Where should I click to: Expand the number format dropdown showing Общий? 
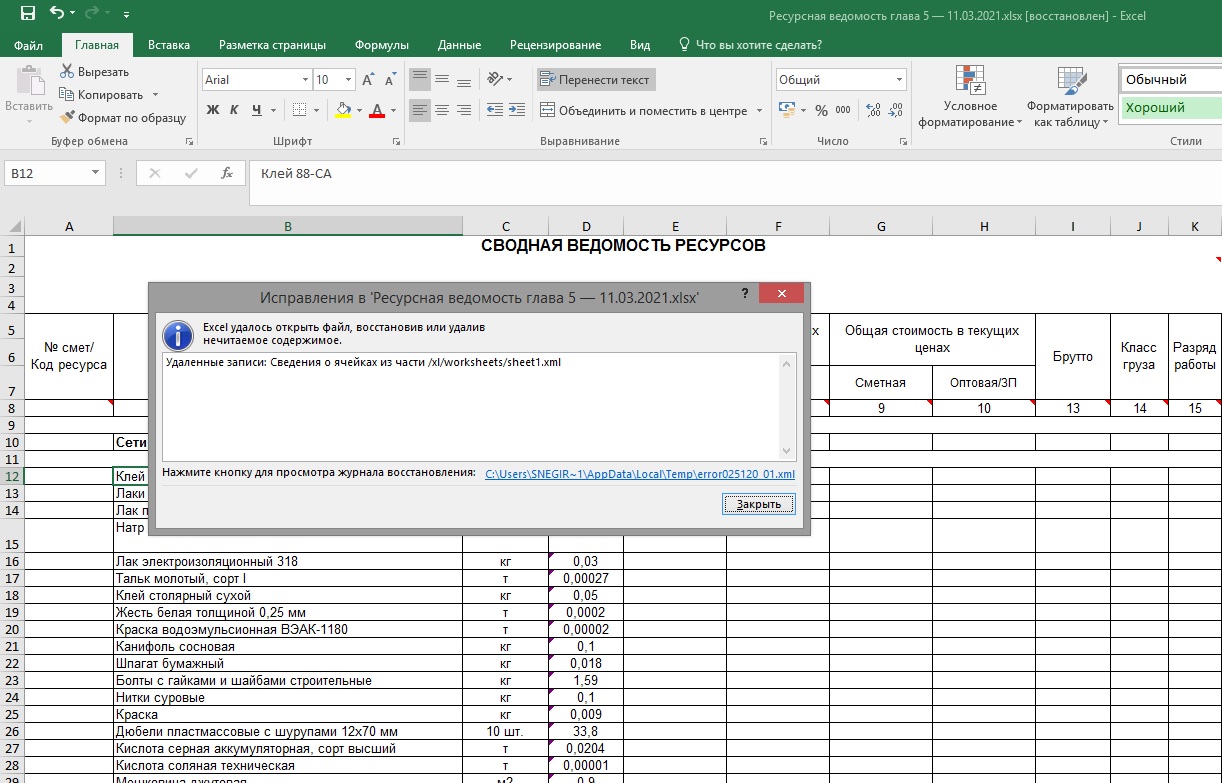tap(900, 80)
